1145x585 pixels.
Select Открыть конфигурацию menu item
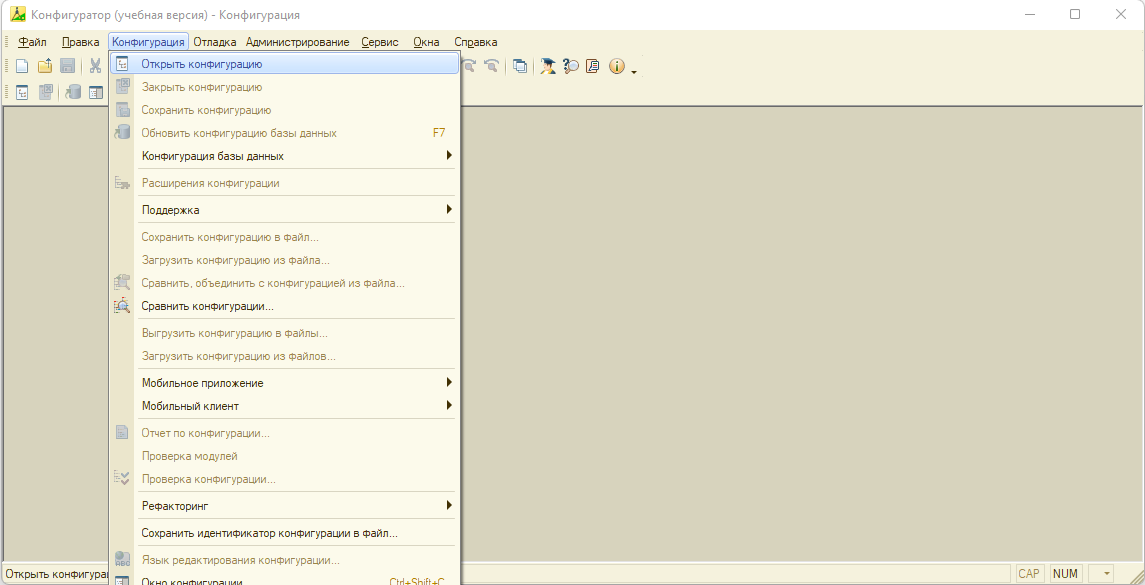click(x=284, y=64)
